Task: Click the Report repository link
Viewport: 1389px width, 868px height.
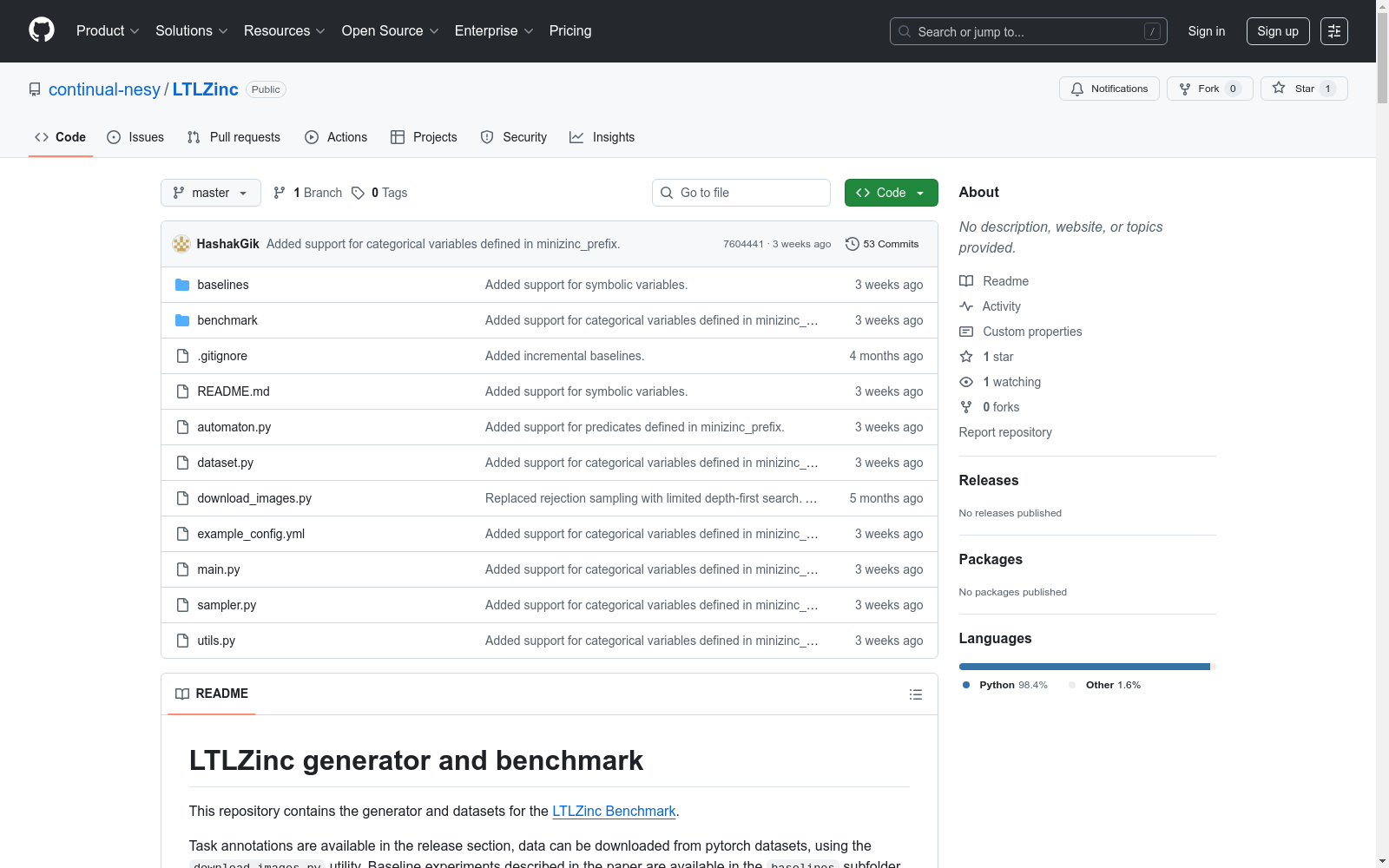Action: click(1005, 432)
